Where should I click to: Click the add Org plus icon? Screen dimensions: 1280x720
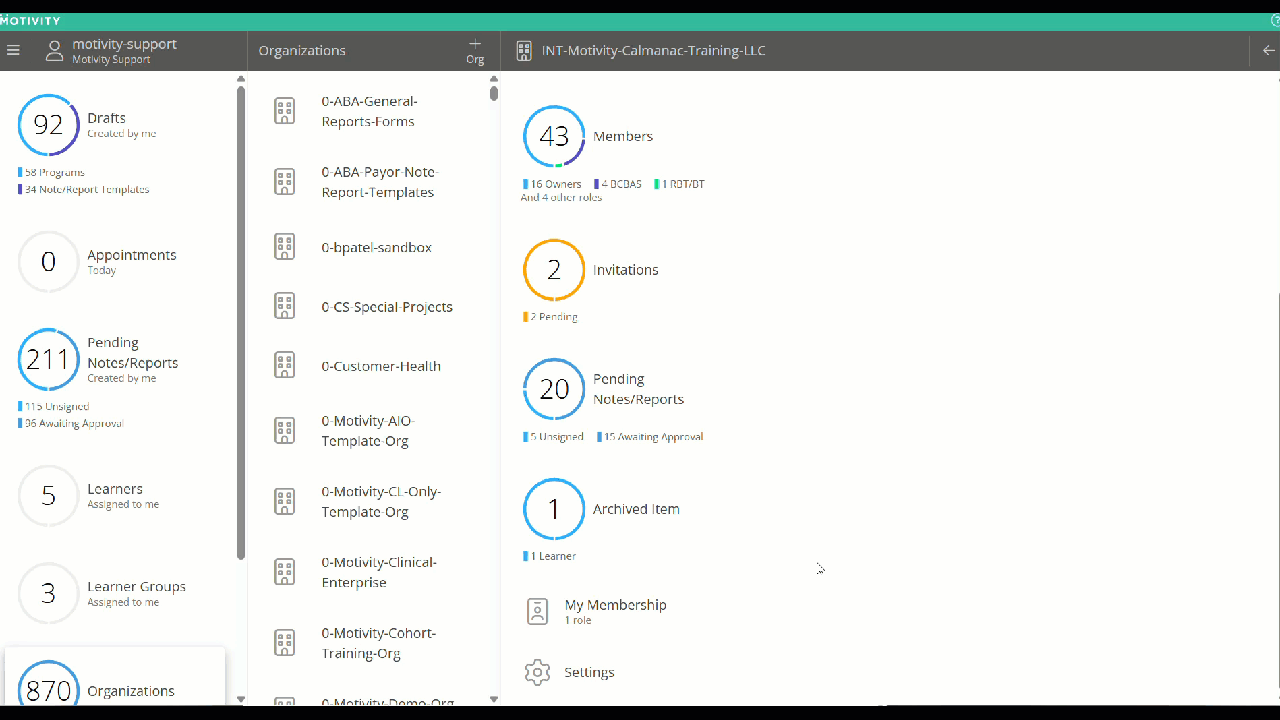475,44
